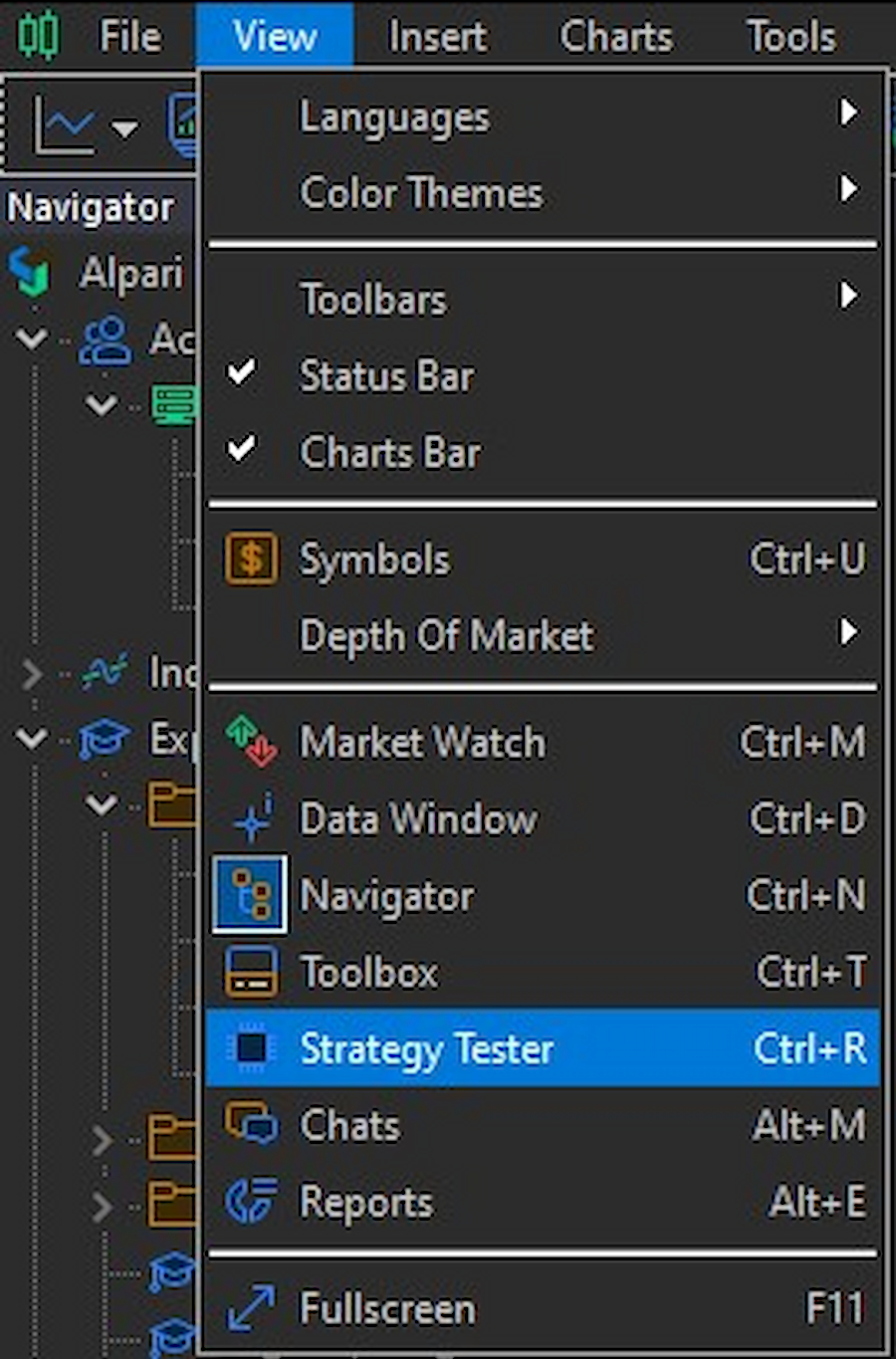Uncheck the Status Bar option
The width and height of the screenshot is (896, 1359).
coord(386,376)
